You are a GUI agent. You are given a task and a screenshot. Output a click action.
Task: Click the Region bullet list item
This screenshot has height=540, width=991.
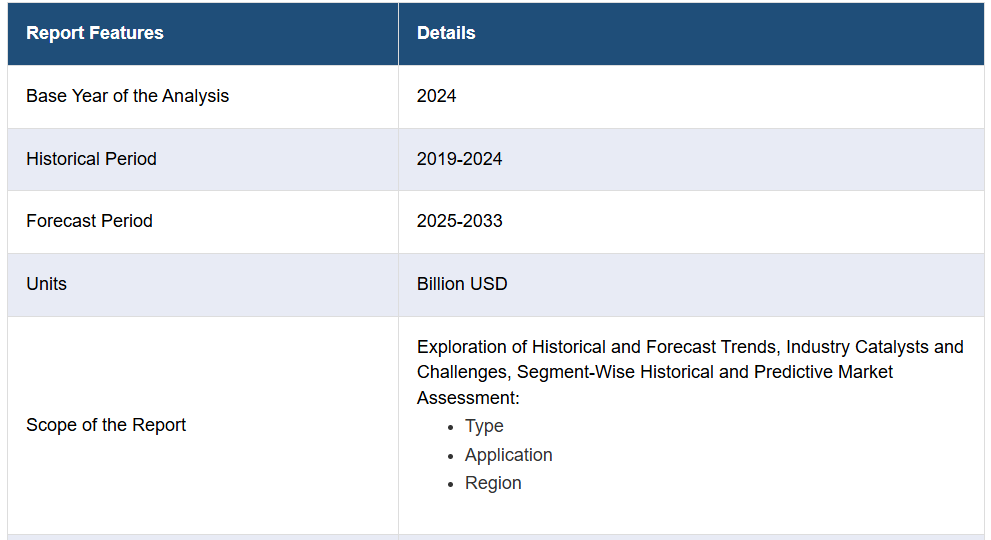(493, 483)
